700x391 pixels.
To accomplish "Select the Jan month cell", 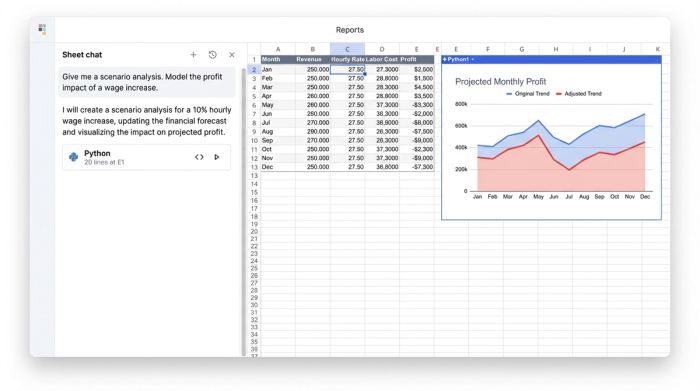I will pyautogui.click(x=278, y=69).
